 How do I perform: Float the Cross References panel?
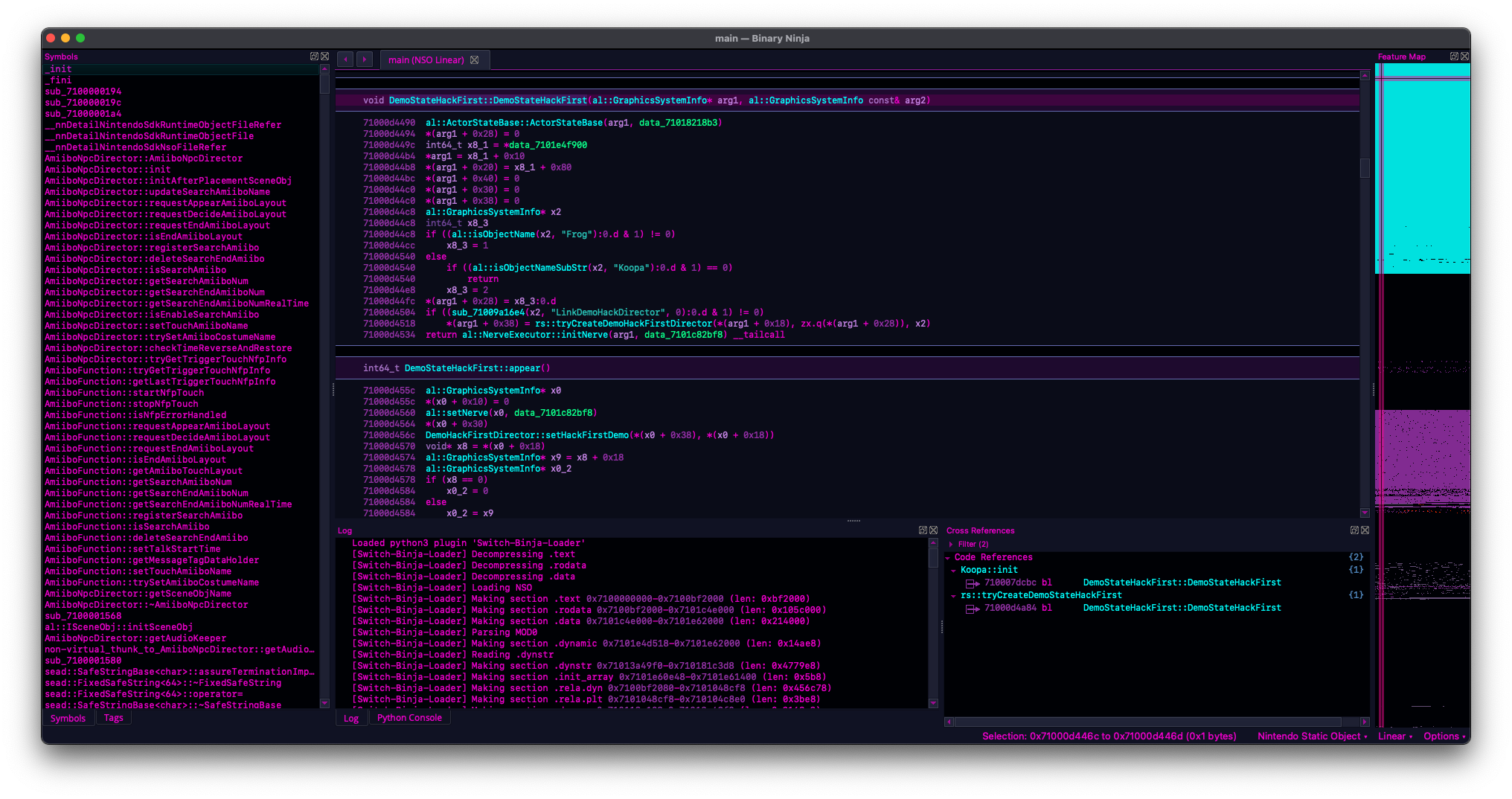pyautogui.click(x=1354, y=530)
